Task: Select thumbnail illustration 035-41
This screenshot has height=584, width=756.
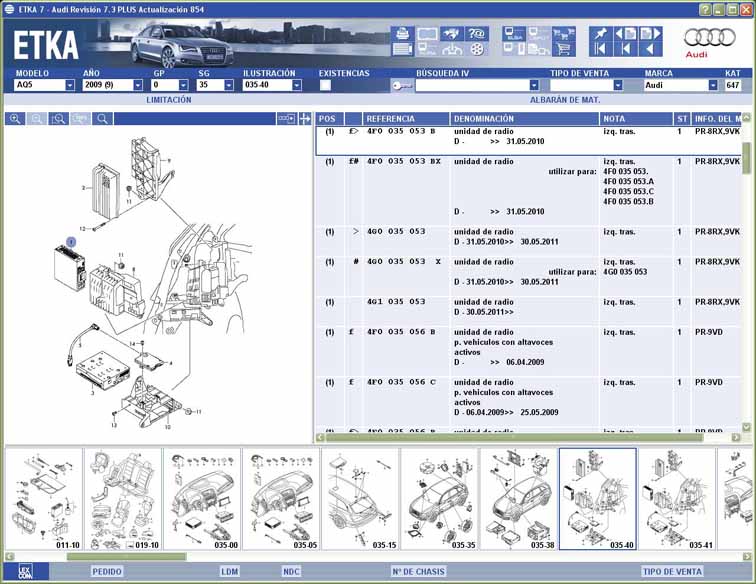Action: (x=676, y=499)
